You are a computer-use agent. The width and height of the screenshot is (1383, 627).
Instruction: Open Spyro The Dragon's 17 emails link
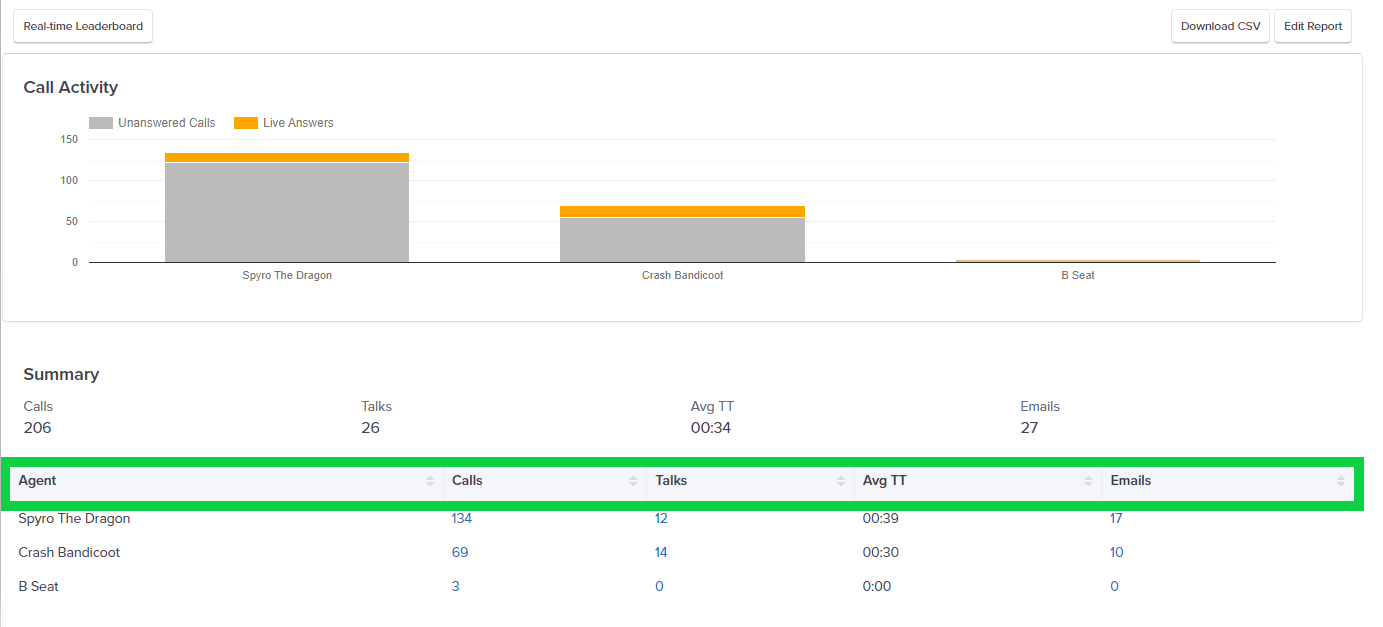[1117, 518]
